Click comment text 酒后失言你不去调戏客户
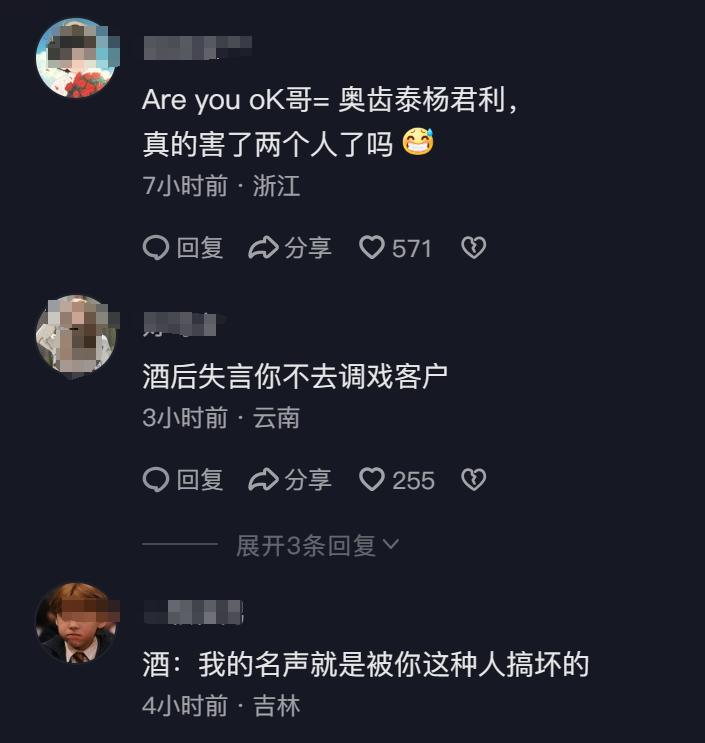 tap(294, 376)
